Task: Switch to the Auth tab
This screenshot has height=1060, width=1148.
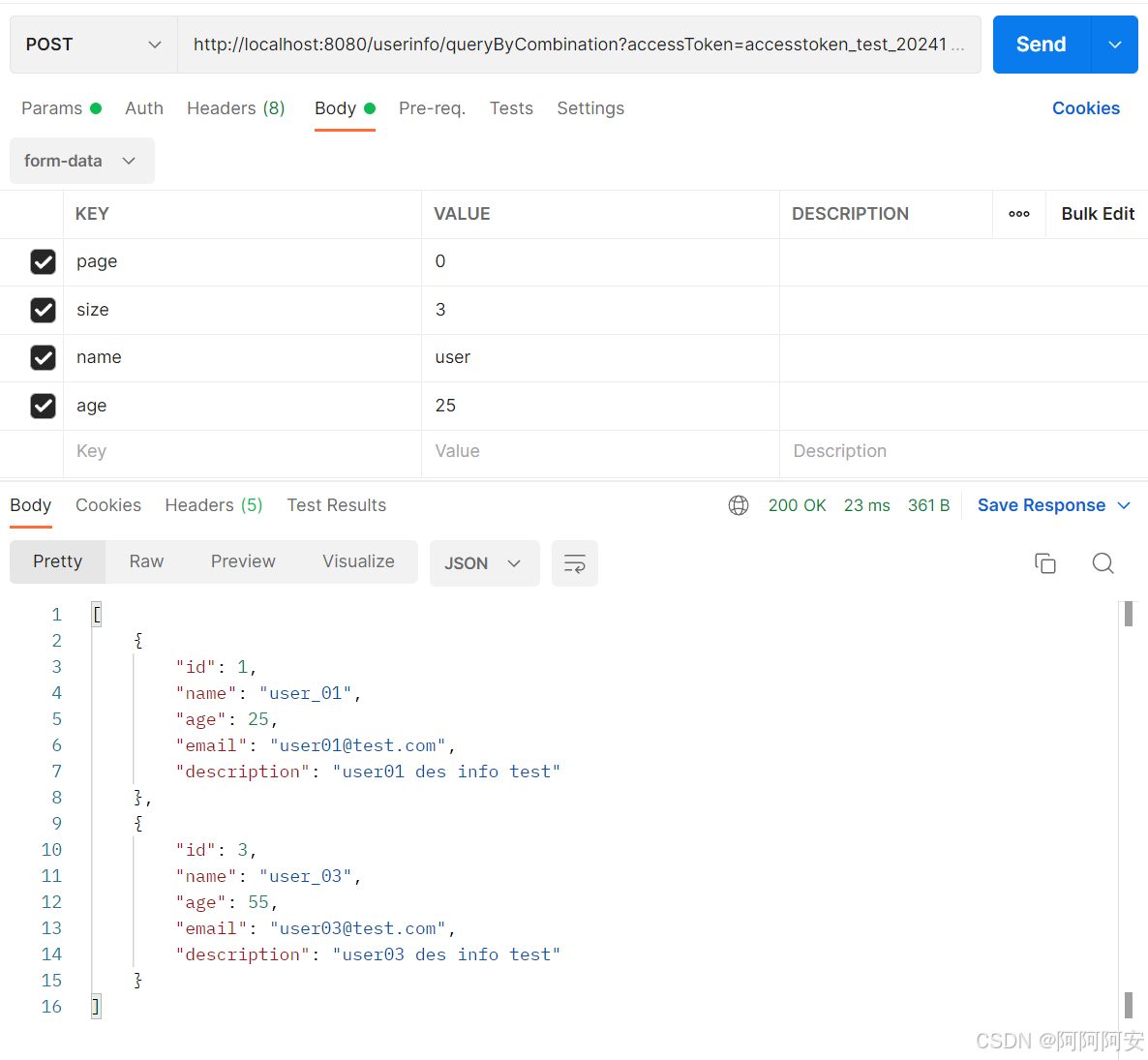Action: point(144,108)
